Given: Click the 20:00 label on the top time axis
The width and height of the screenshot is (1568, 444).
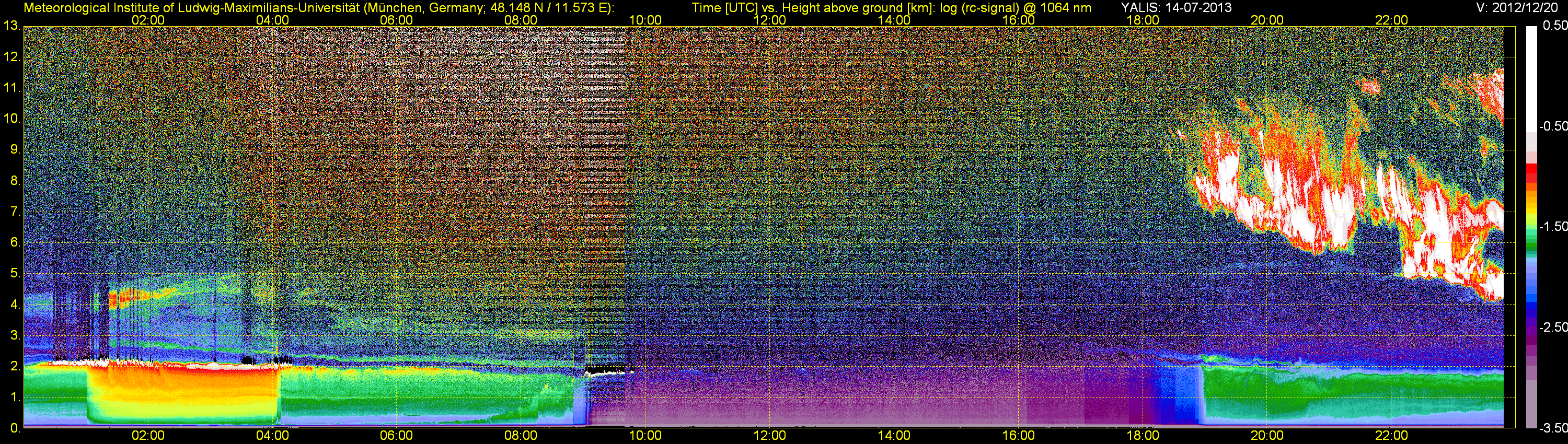Looking at the screenshot, I should (1267, 20).
